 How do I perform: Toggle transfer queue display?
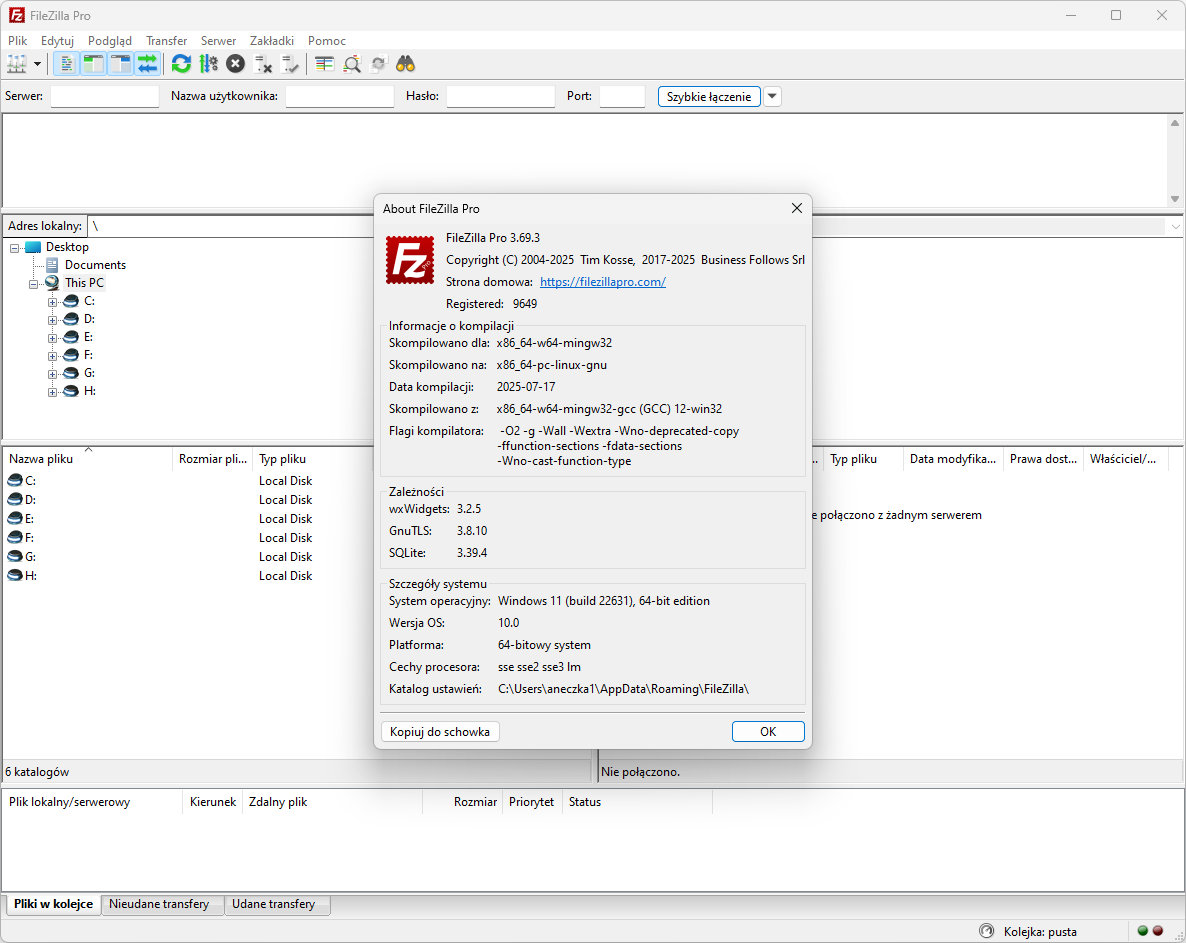click(147, 64)
